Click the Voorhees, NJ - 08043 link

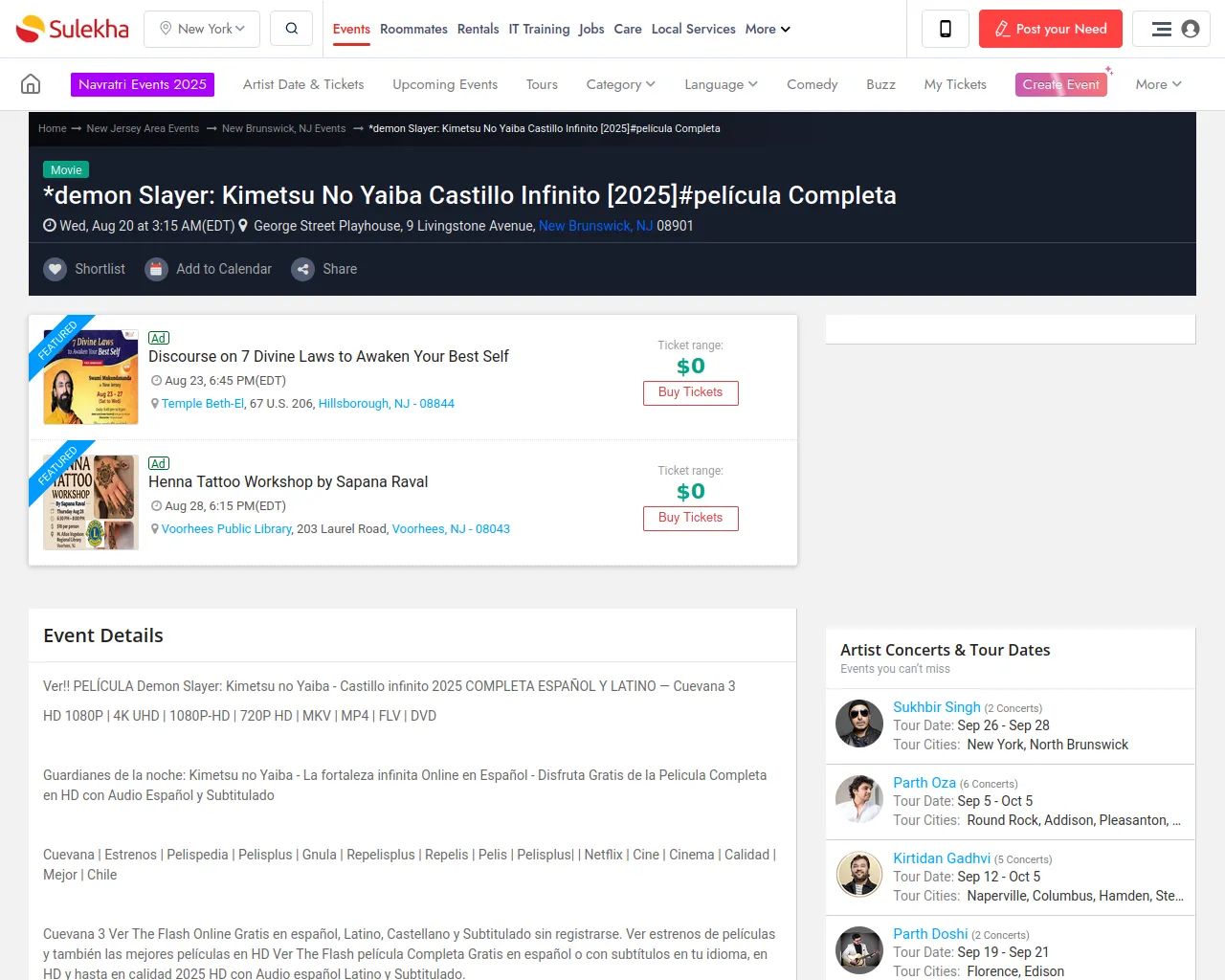tap(451, 529)
